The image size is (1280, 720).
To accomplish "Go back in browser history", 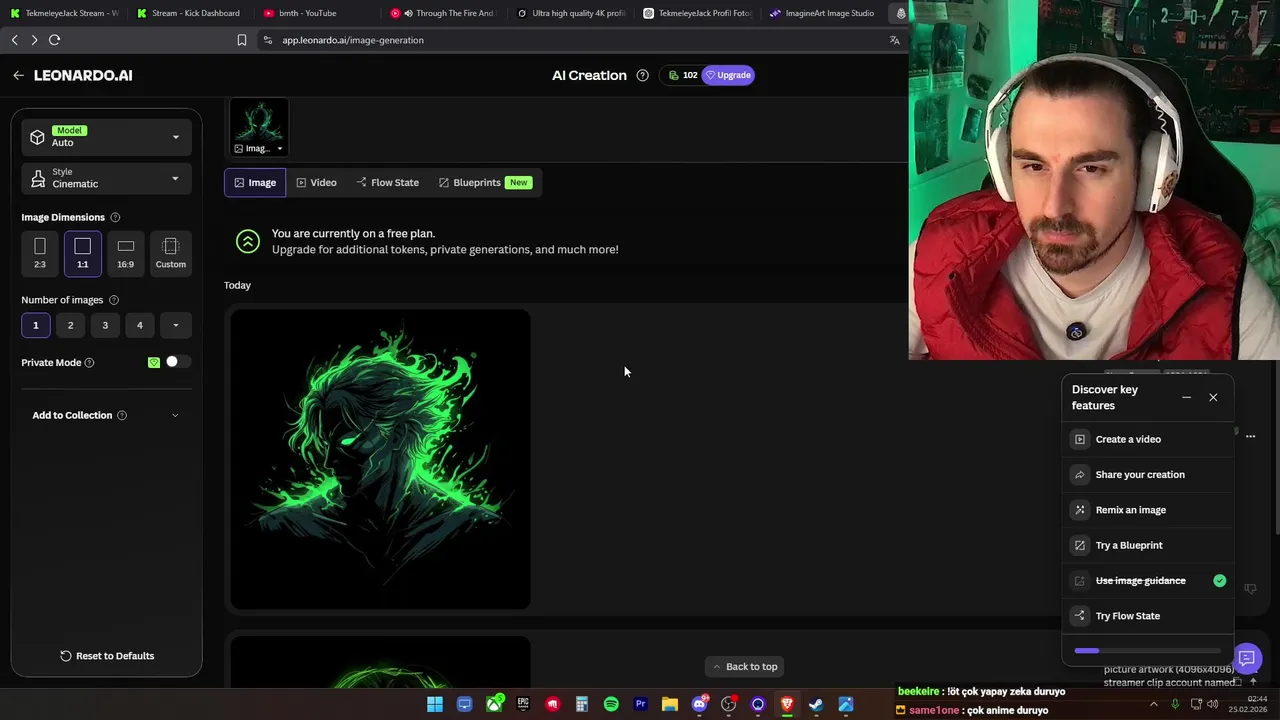I will (15, 40).
